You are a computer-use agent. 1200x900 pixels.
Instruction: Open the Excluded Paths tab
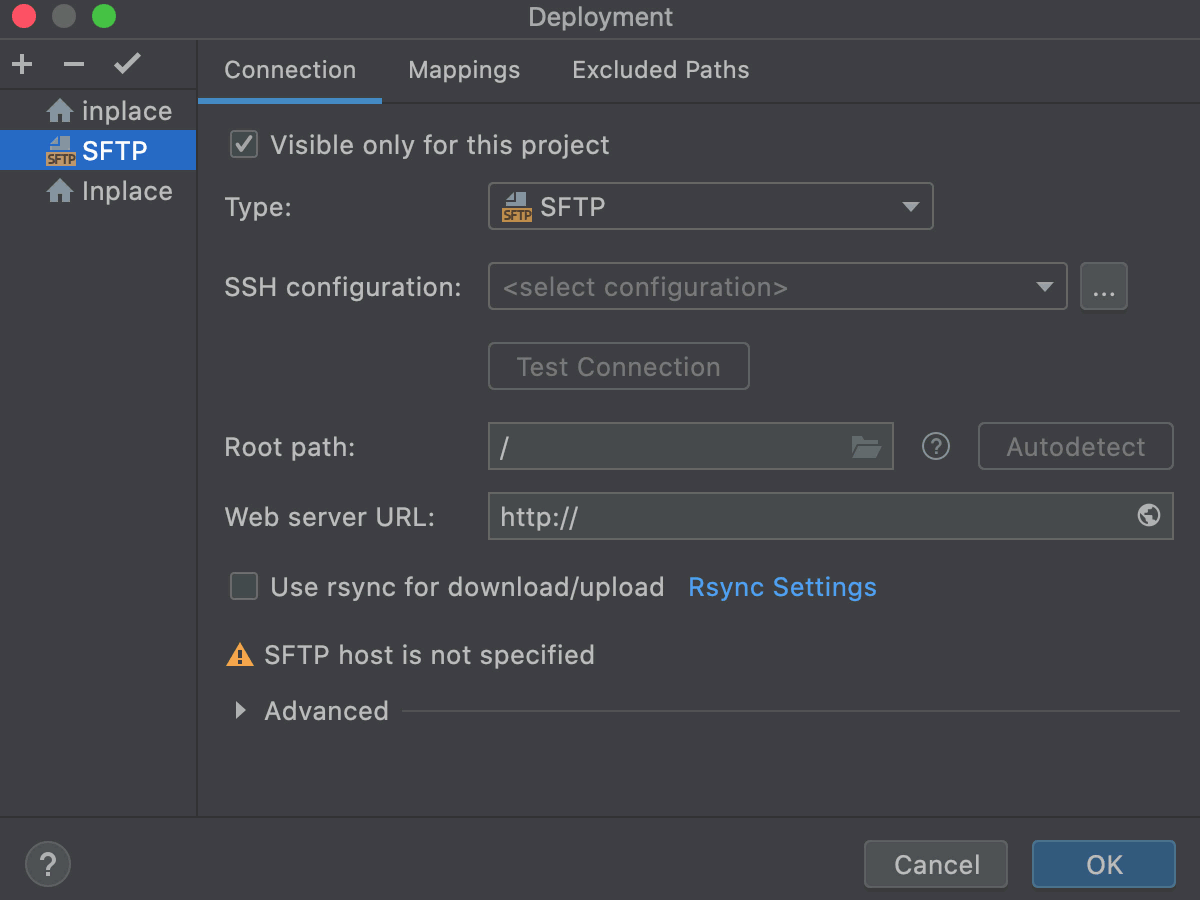(x=660, y=70)
